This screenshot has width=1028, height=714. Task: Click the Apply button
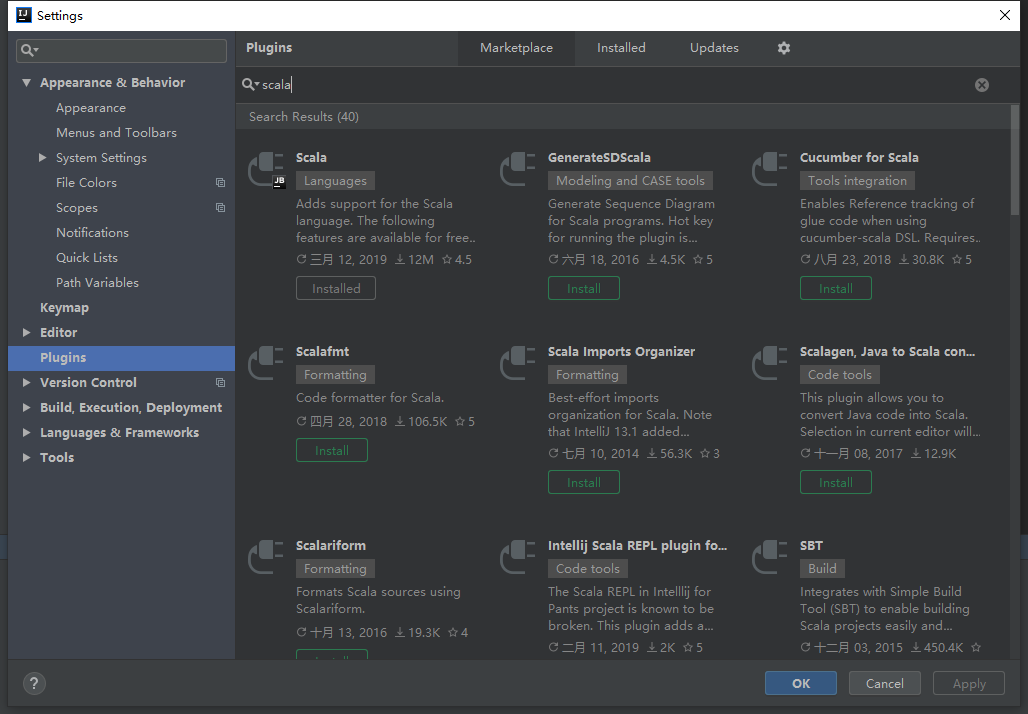click(969, 683)
